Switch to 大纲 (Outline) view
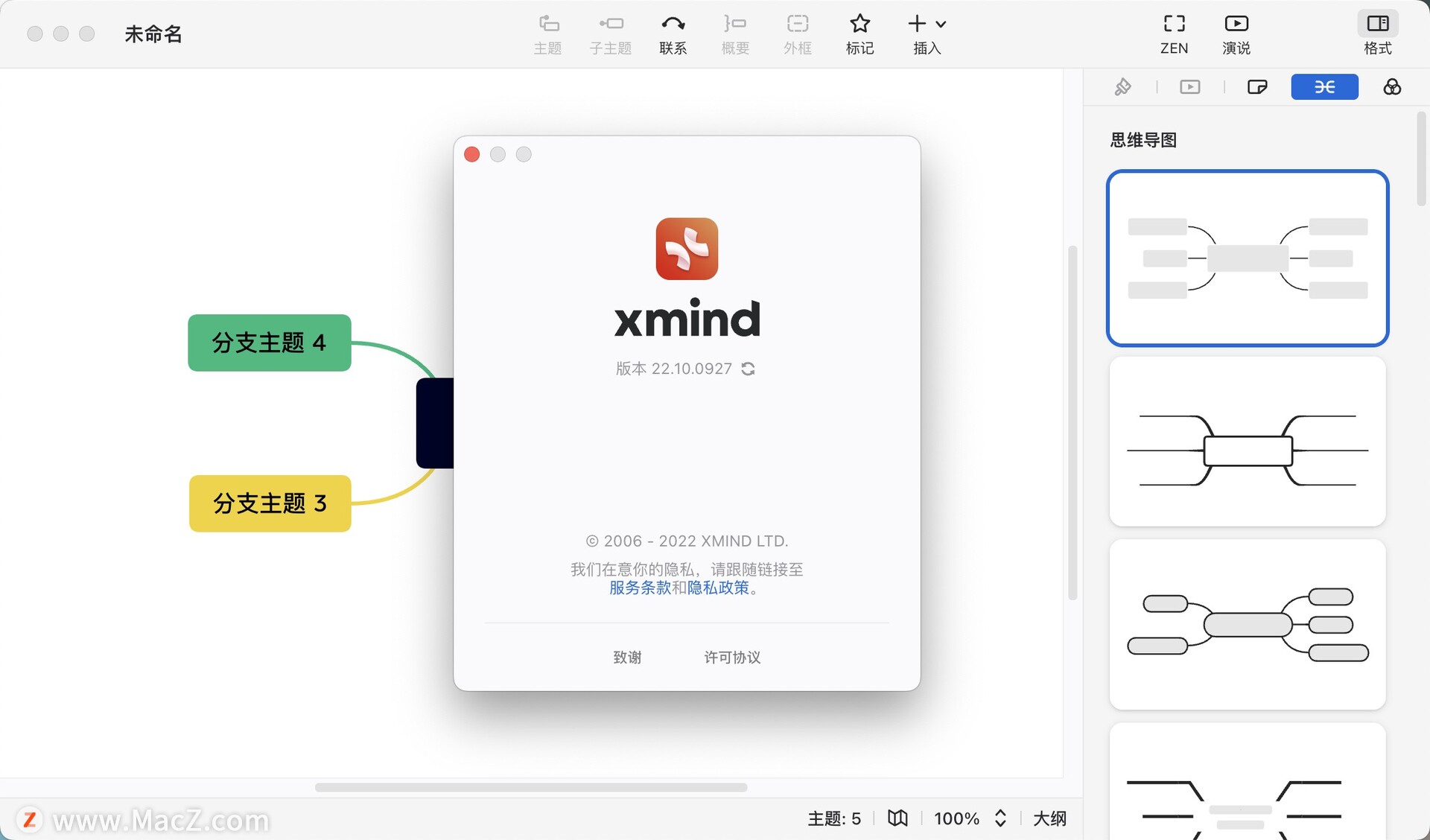The image size is (1430, 840). tap(1049, 818)
